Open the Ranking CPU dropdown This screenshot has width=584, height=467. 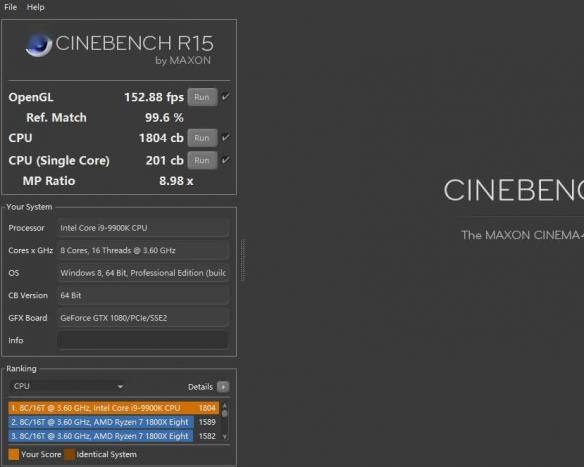point(67,387)
